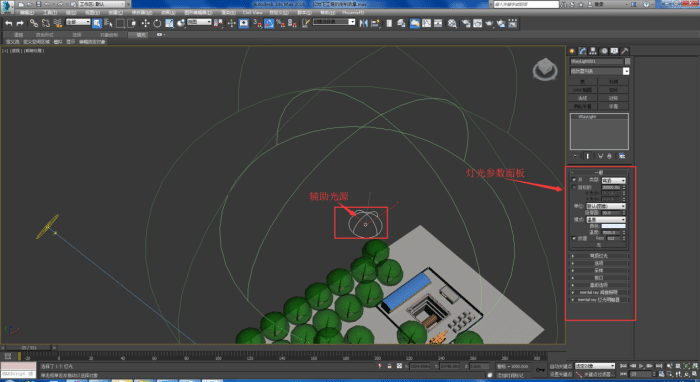Image resolution: width=700 pixels, height=382 pixels.
Task: Activate the Select and Scale tool
Action: coord(169,23)
